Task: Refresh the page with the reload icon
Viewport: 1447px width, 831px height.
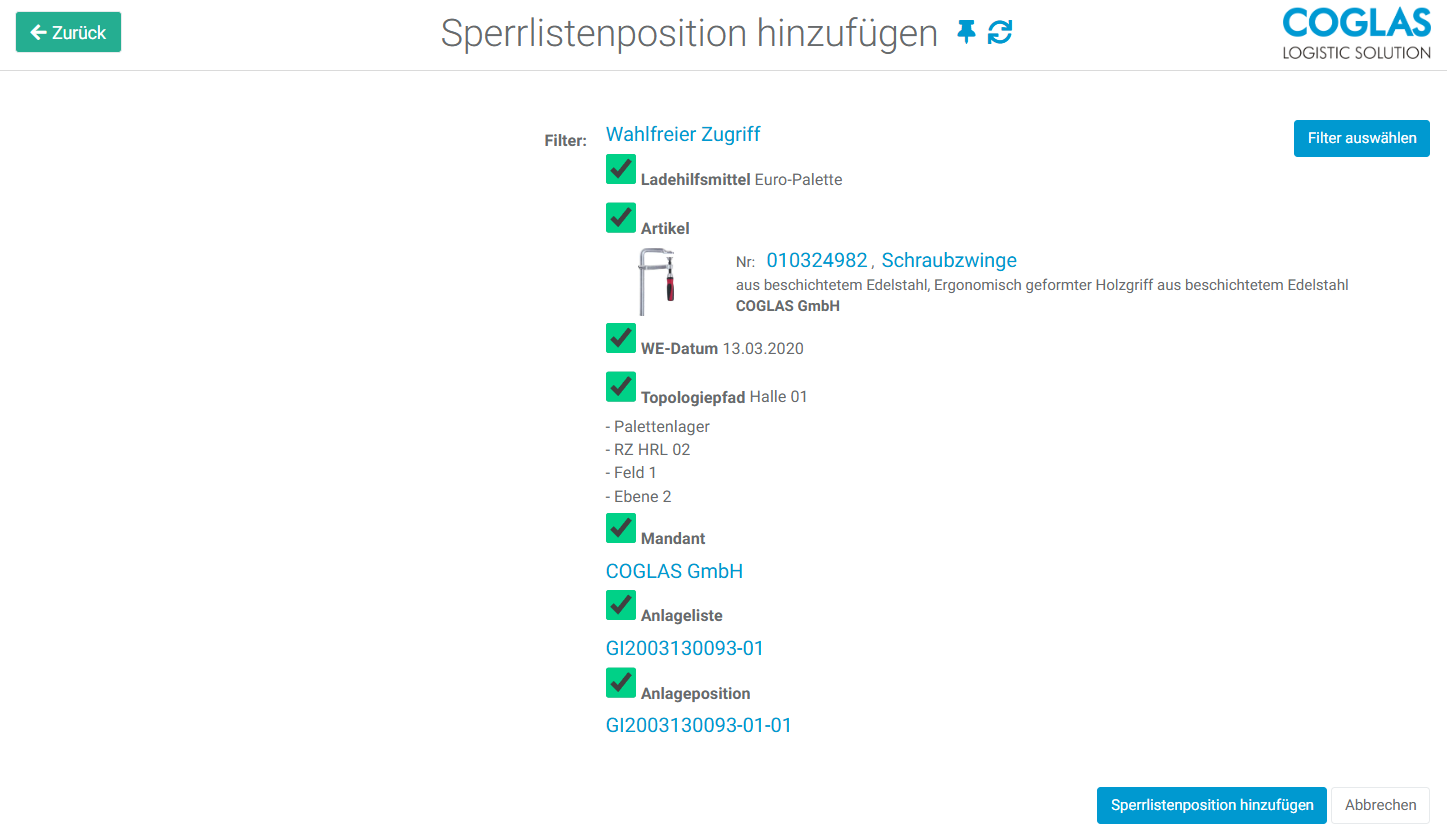Action: (1000, 32)
